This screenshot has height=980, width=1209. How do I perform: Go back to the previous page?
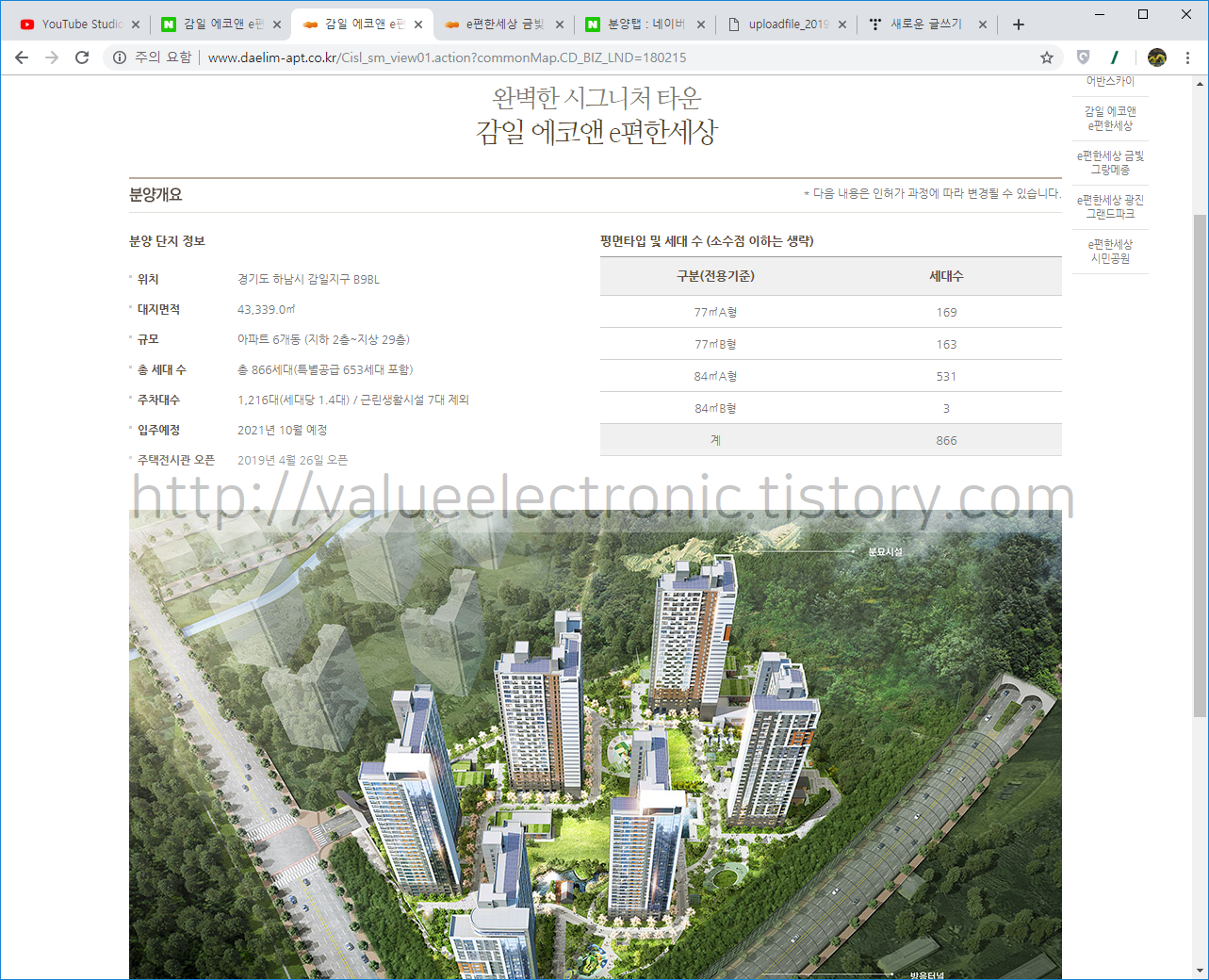pyautogui.click(x=22, y=57)
